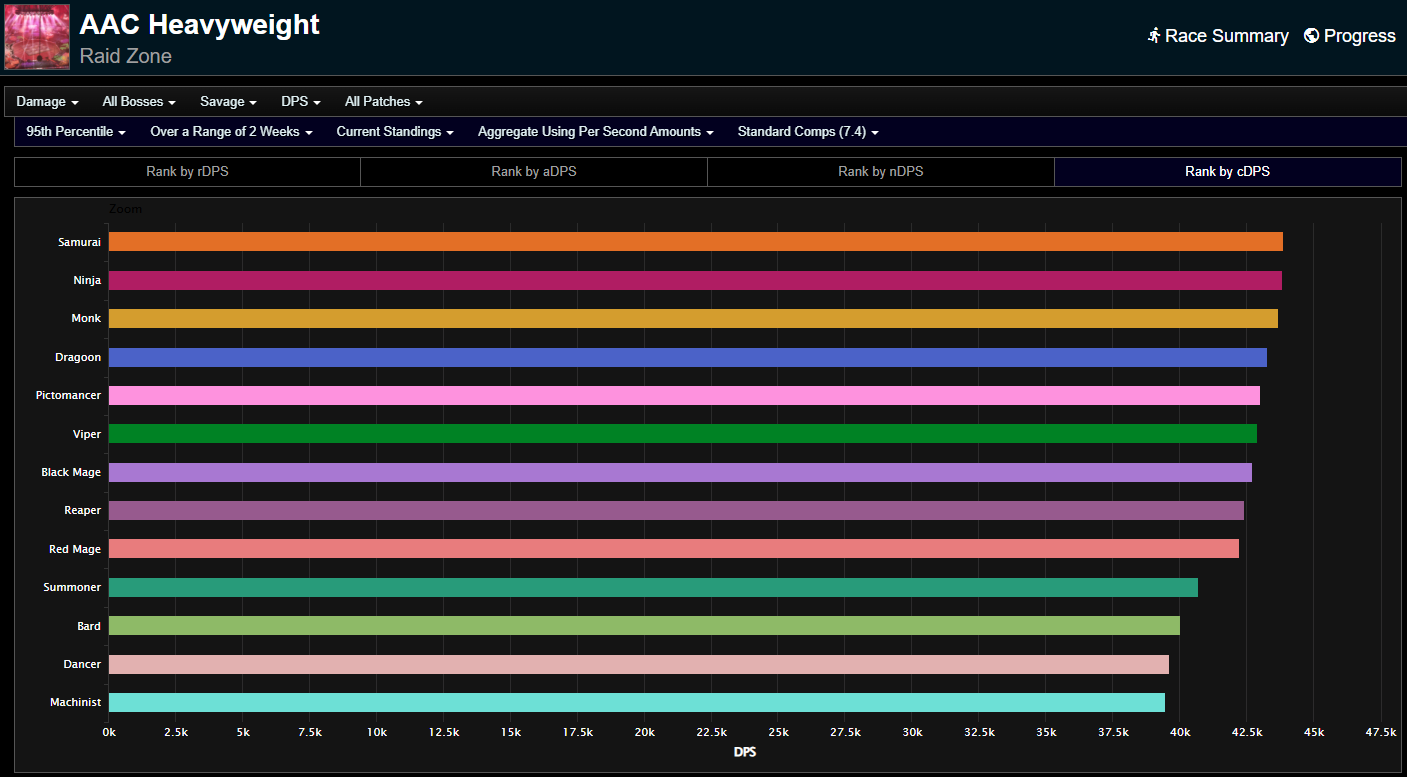
Task: Click the AAC Heavyweight page title
Action: (200, 24)
